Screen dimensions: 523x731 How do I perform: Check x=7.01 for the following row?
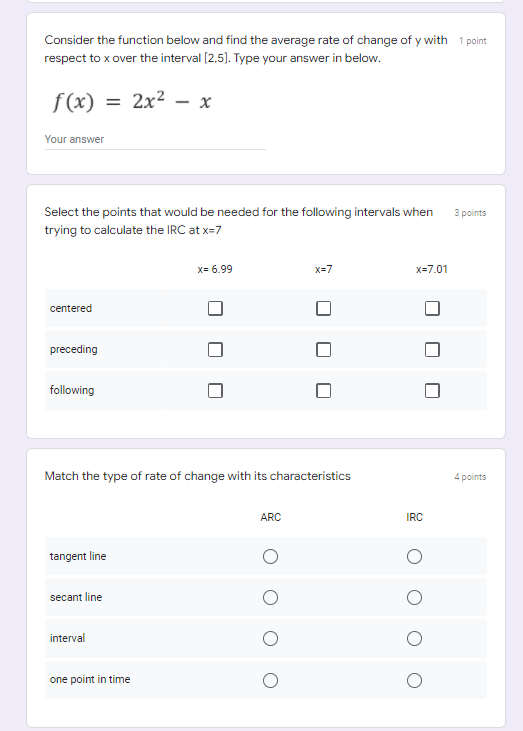click(x=432, y=390)
